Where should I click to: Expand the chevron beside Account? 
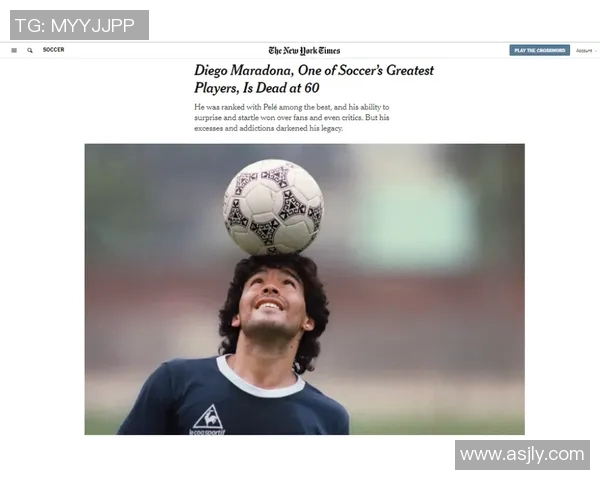[596, 51]
